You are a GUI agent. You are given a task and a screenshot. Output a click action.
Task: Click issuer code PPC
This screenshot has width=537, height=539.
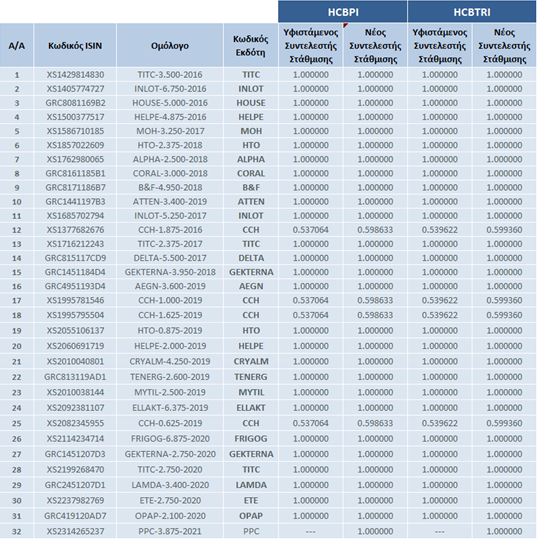click(251, 531)
